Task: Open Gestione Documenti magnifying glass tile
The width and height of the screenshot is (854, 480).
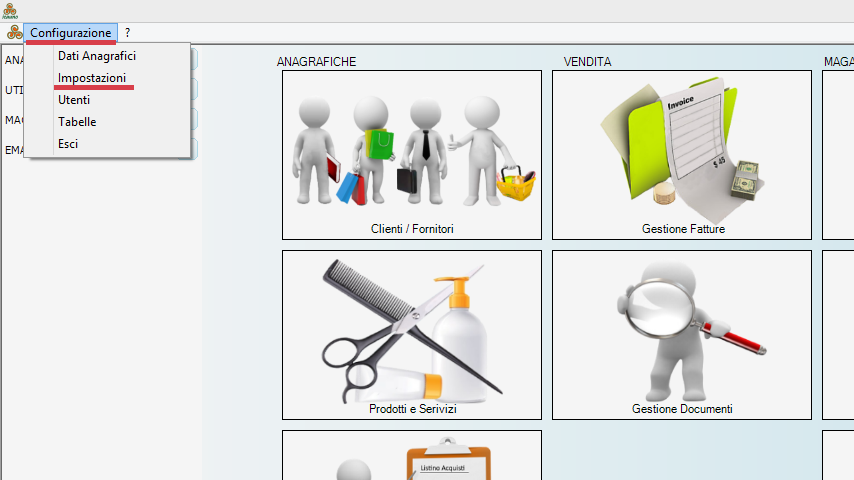Action: [681, 334]
